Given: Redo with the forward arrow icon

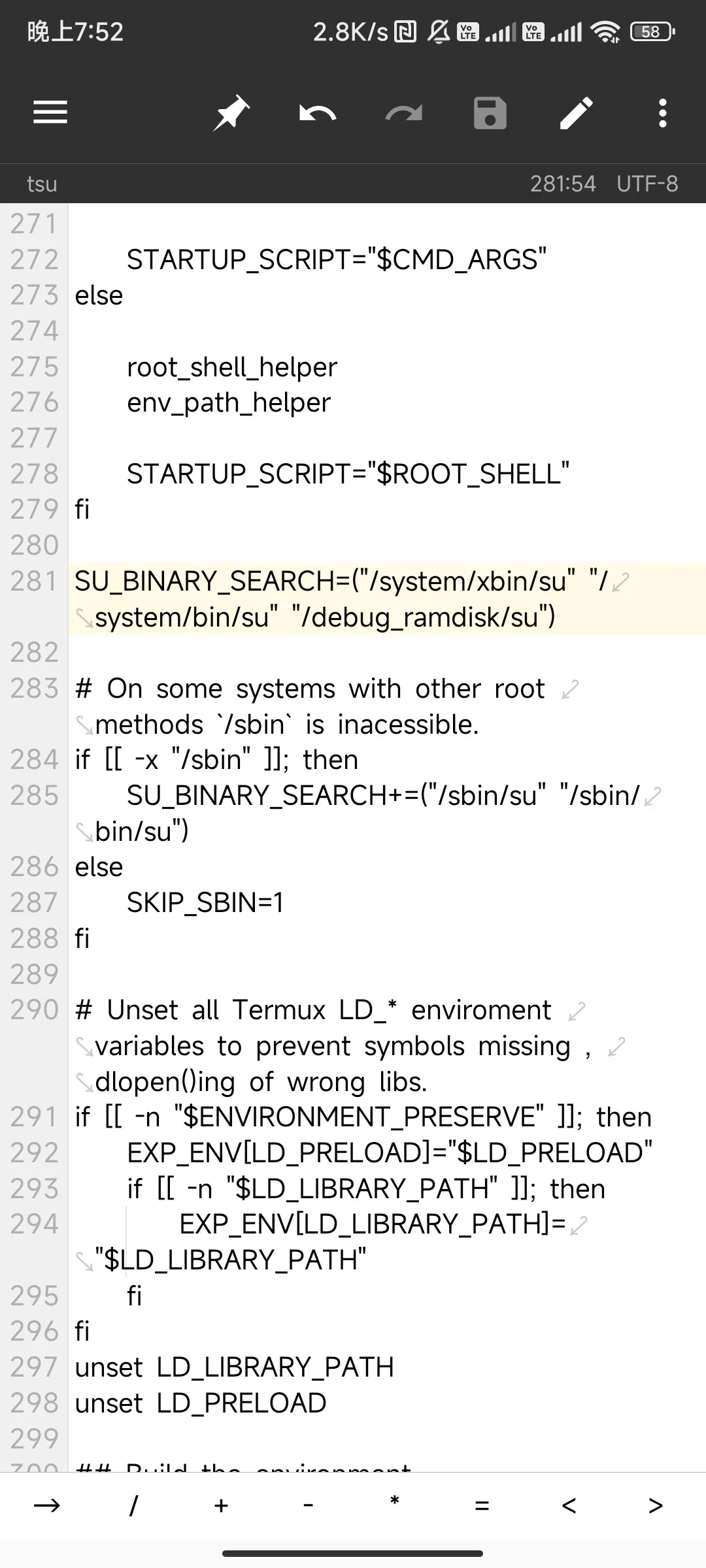Looking at the screenshot, I should click(404, 113).
